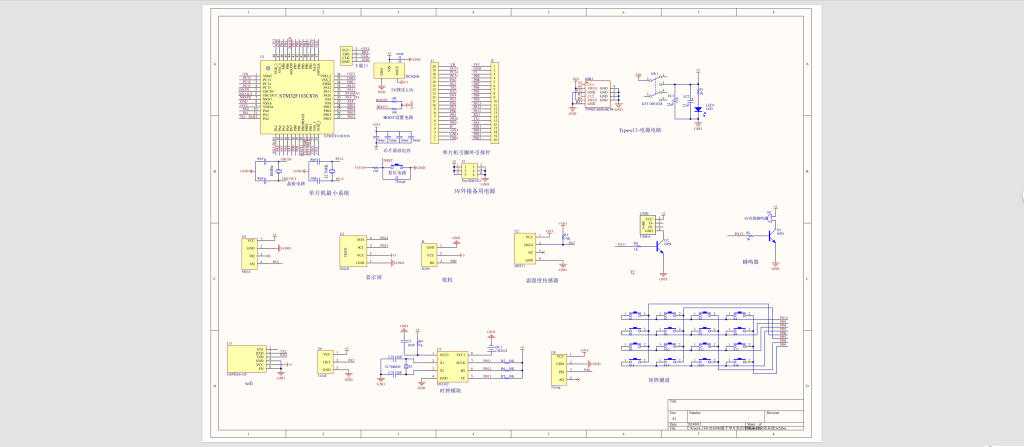
Task: Select the J1 pin header strip
Action: coord(433,103)
